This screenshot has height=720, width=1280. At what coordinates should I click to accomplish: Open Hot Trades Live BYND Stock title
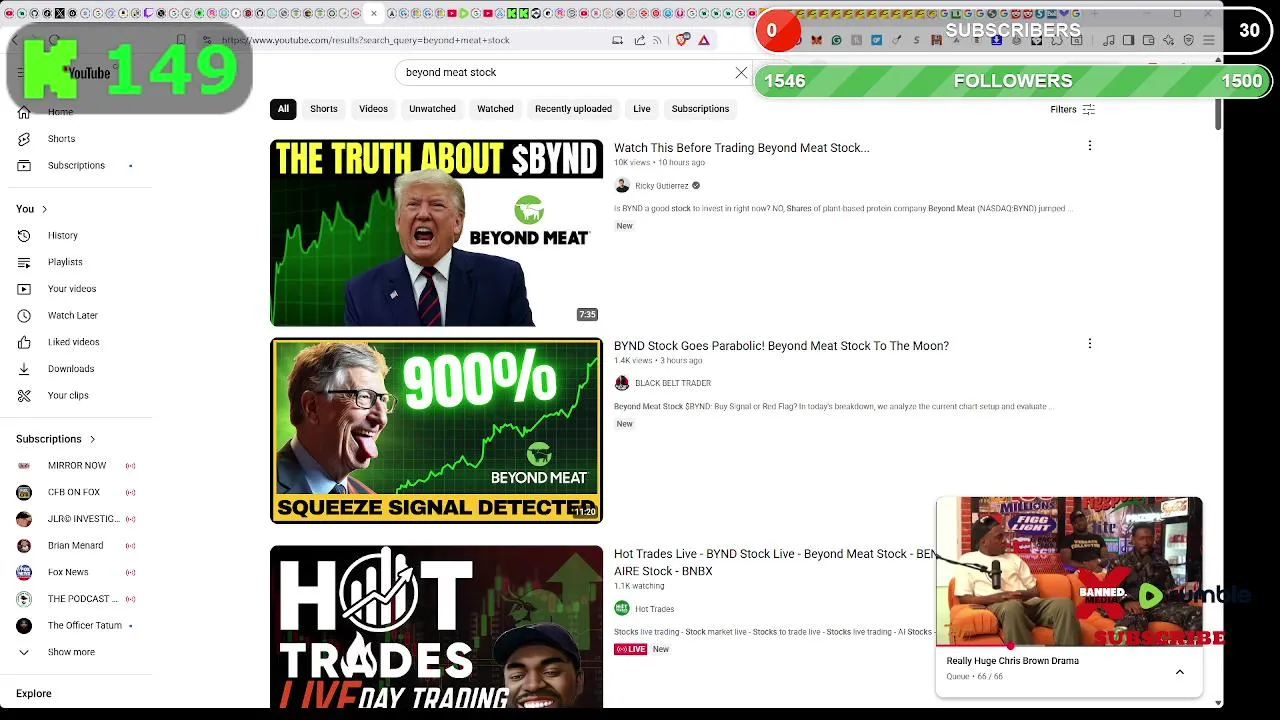point(775,562)
